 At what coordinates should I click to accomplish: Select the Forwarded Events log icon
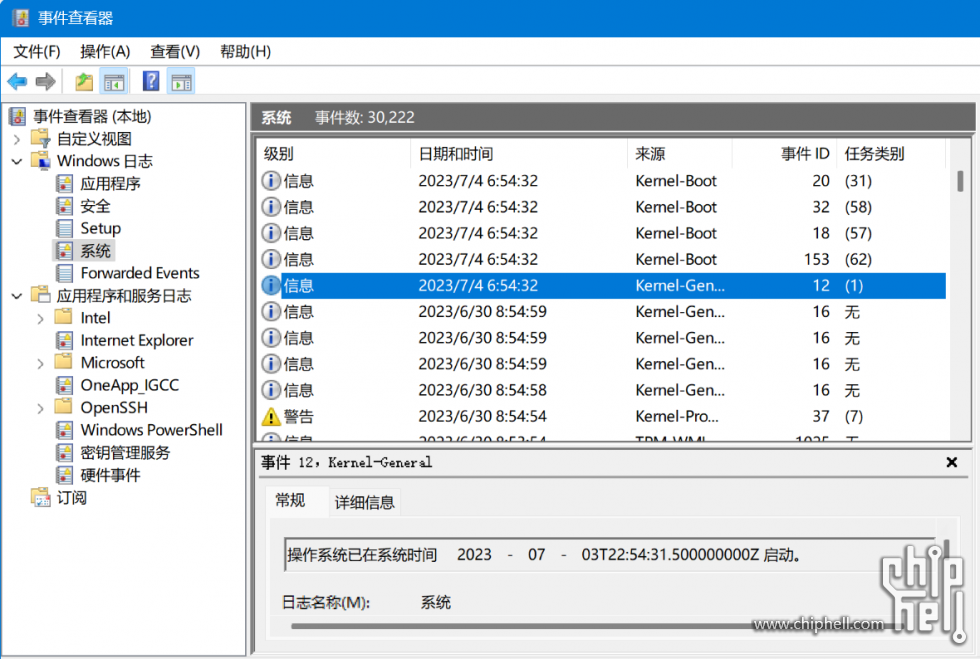pos(64,273)
